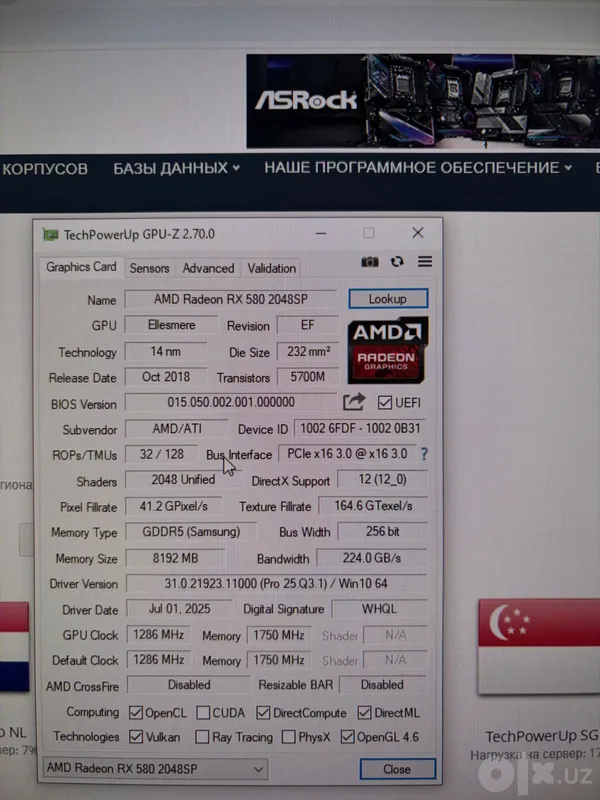This screenshot has width=600, height=800.
Task: Open the GPU-Z hamburger menu
Action: 425,261
